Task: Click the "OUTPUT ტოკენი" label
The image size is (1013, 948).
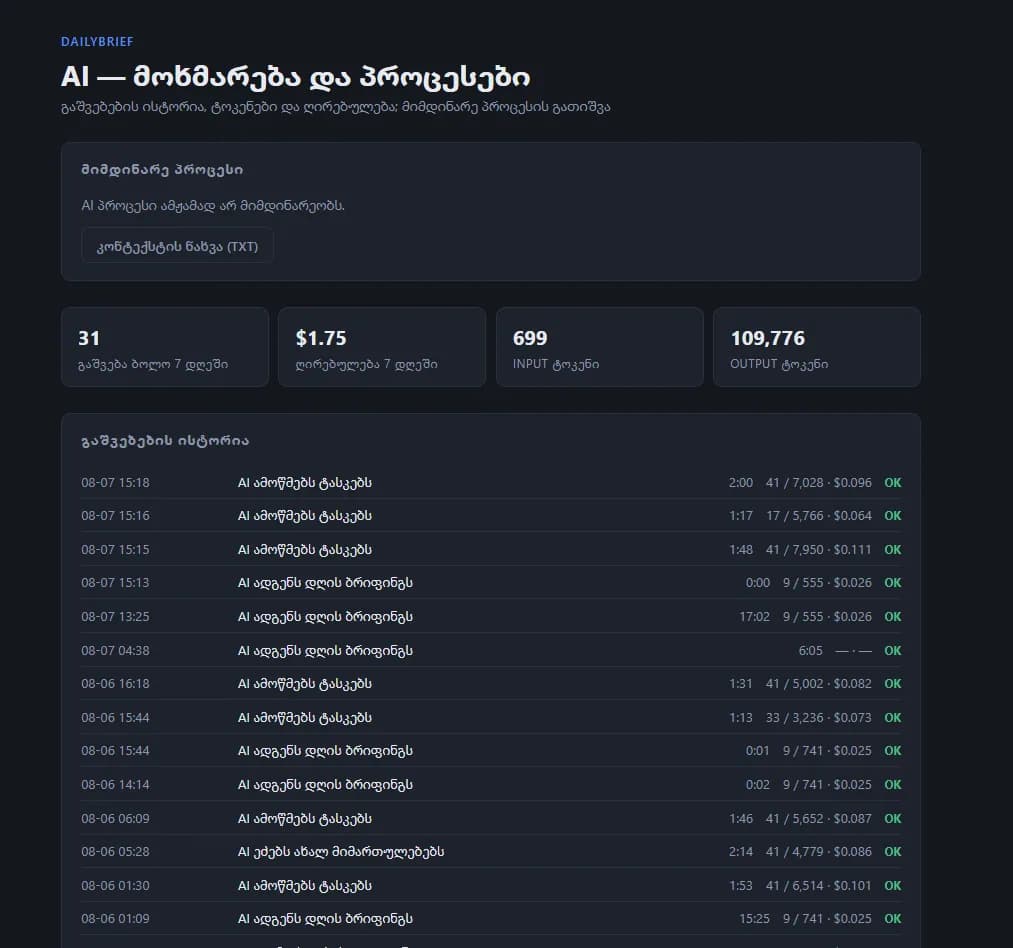Action: 779,364
